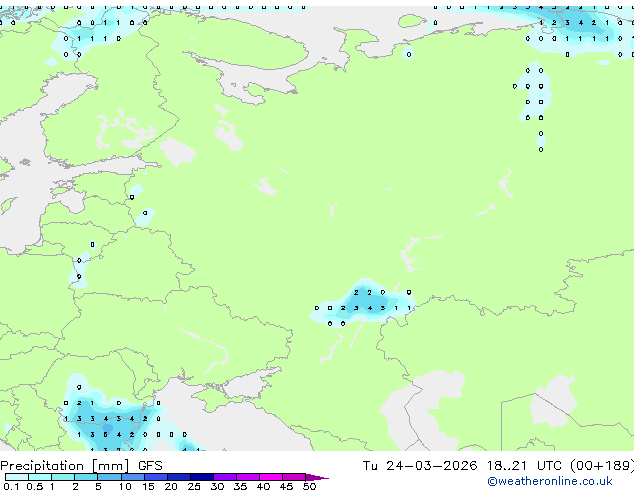This screenshot has height=490, width=634.
Task: Click the legend label '30'
Action: [x=217, y=486]
